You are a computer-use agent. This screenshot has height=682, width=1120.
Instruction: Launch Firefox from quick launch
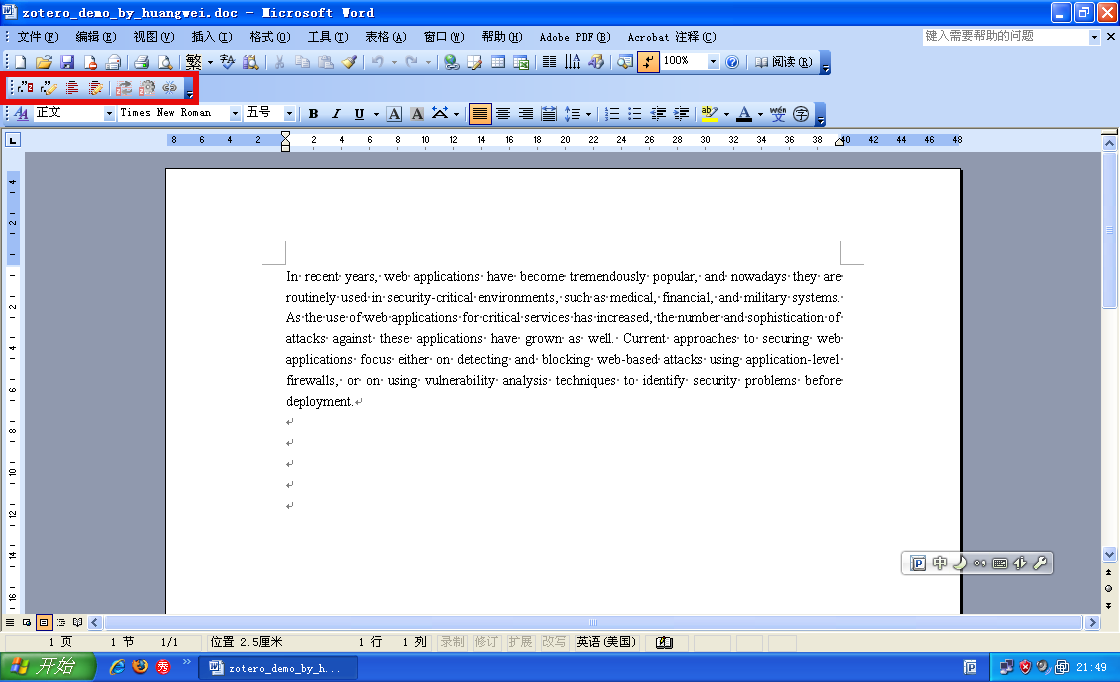coord(140,667)
